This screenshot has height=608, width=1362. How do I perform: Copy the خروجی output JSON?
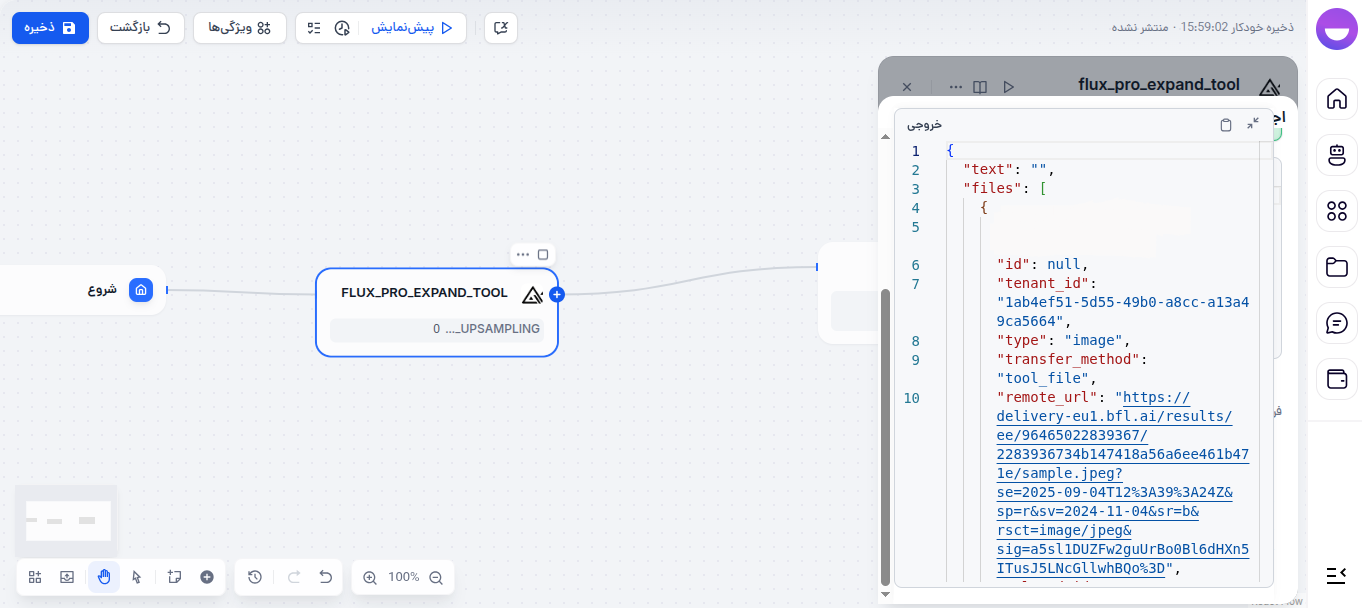[x=1226, y=124]
